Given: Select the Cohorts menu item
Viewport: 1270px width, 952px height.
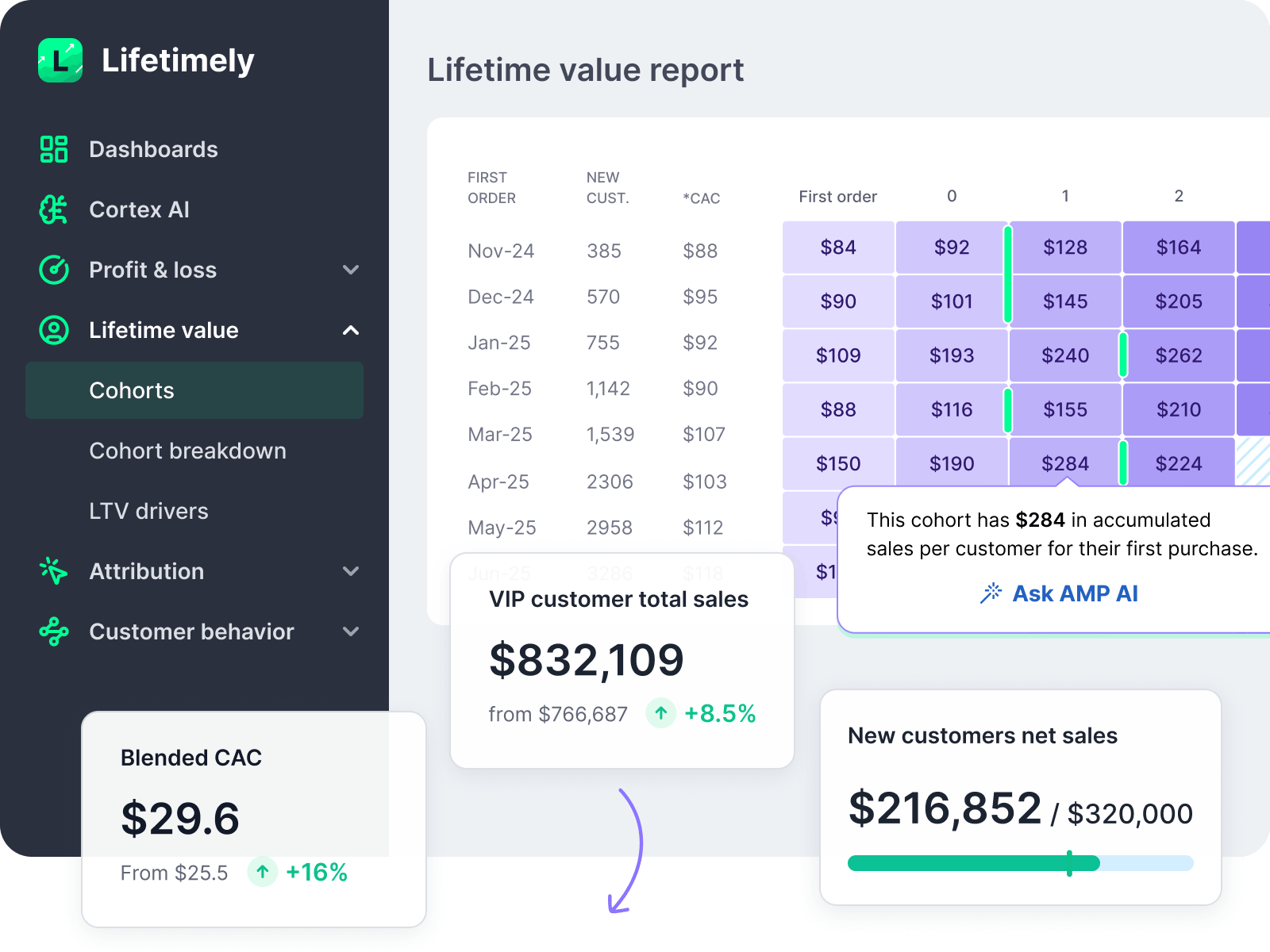Looking at the screenshot, I should [194, 390].
